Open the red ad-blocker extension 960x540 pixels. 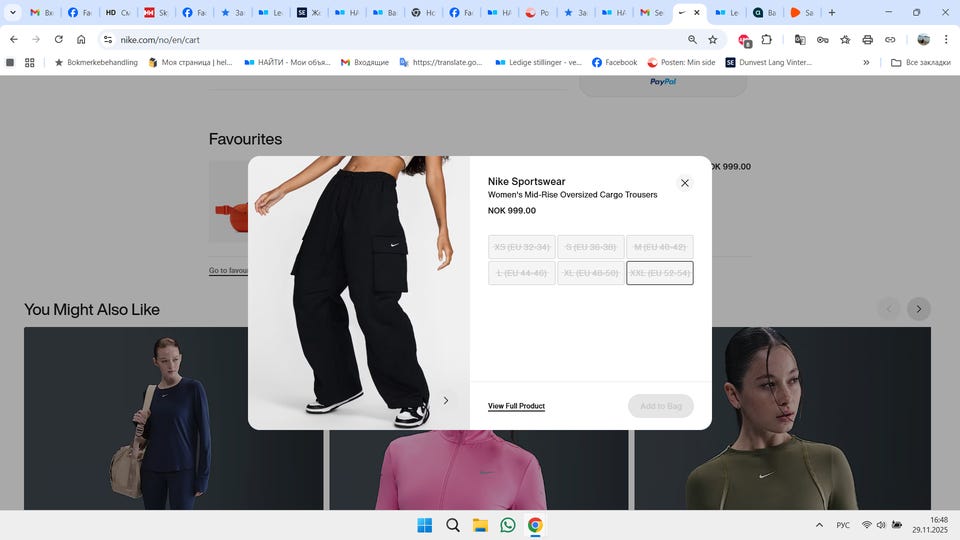(744, 40)
